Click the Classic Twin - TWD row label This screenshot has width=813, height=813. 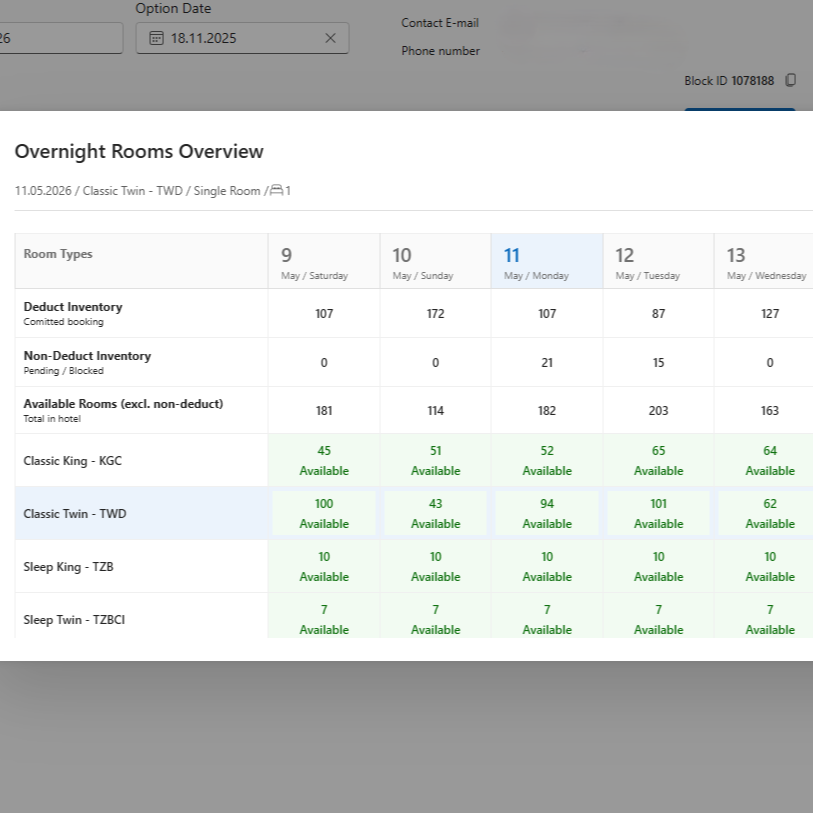[75, 514]
